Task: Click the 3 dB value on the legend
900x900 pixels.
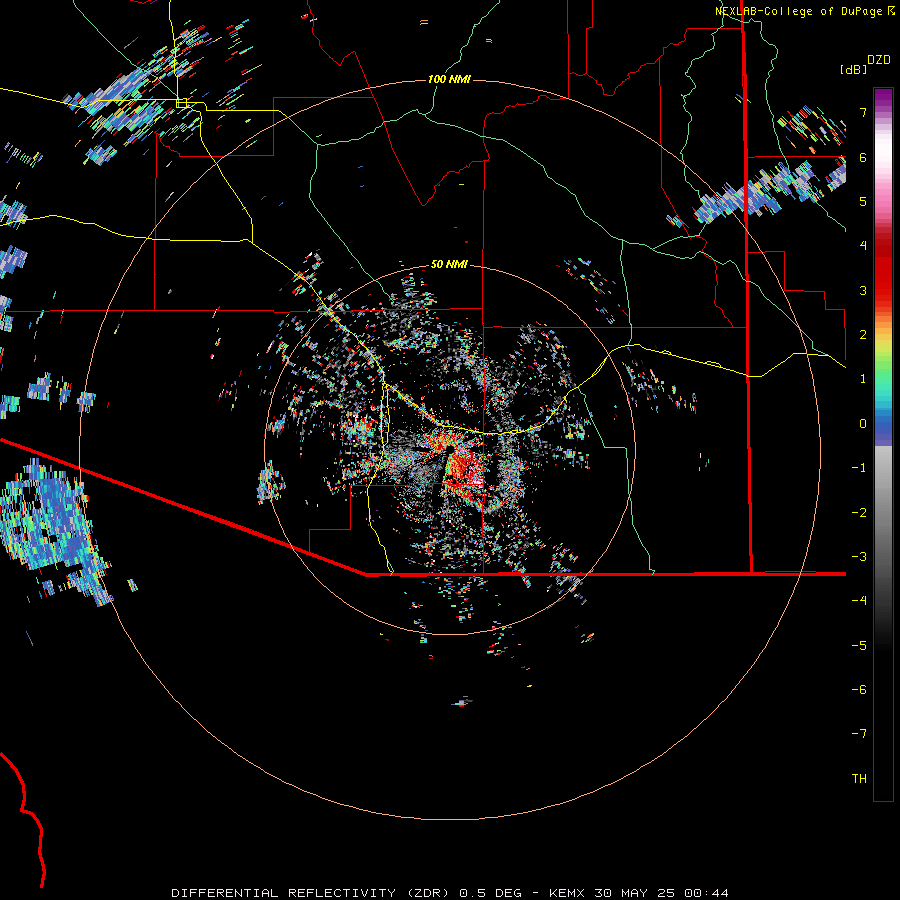Action: (x=863, y=290)
